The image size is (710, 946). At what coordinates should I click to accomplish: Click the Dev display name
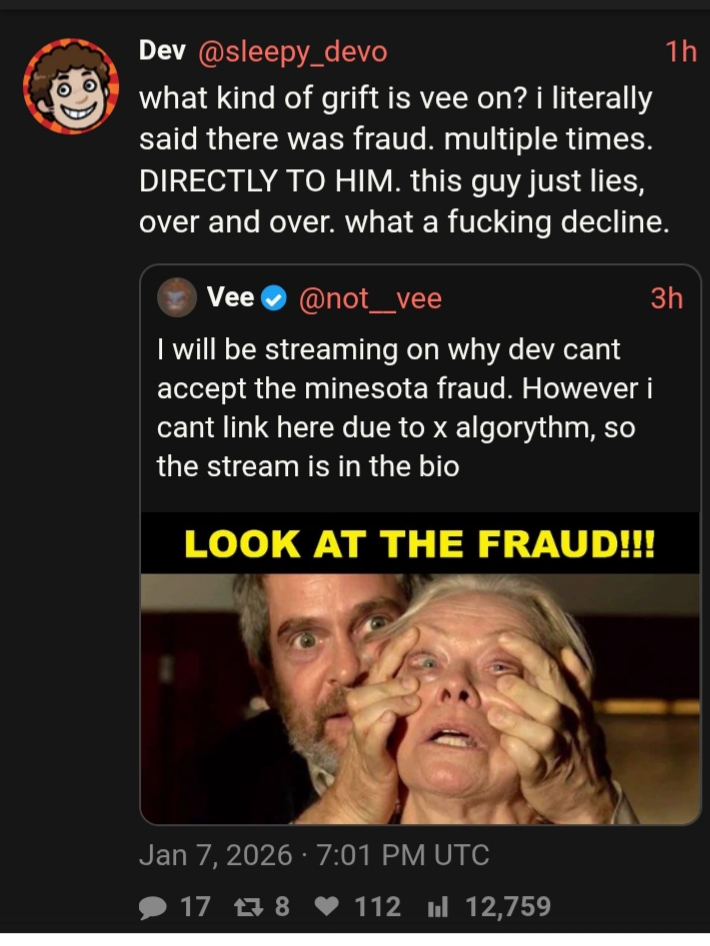(162, 51)
